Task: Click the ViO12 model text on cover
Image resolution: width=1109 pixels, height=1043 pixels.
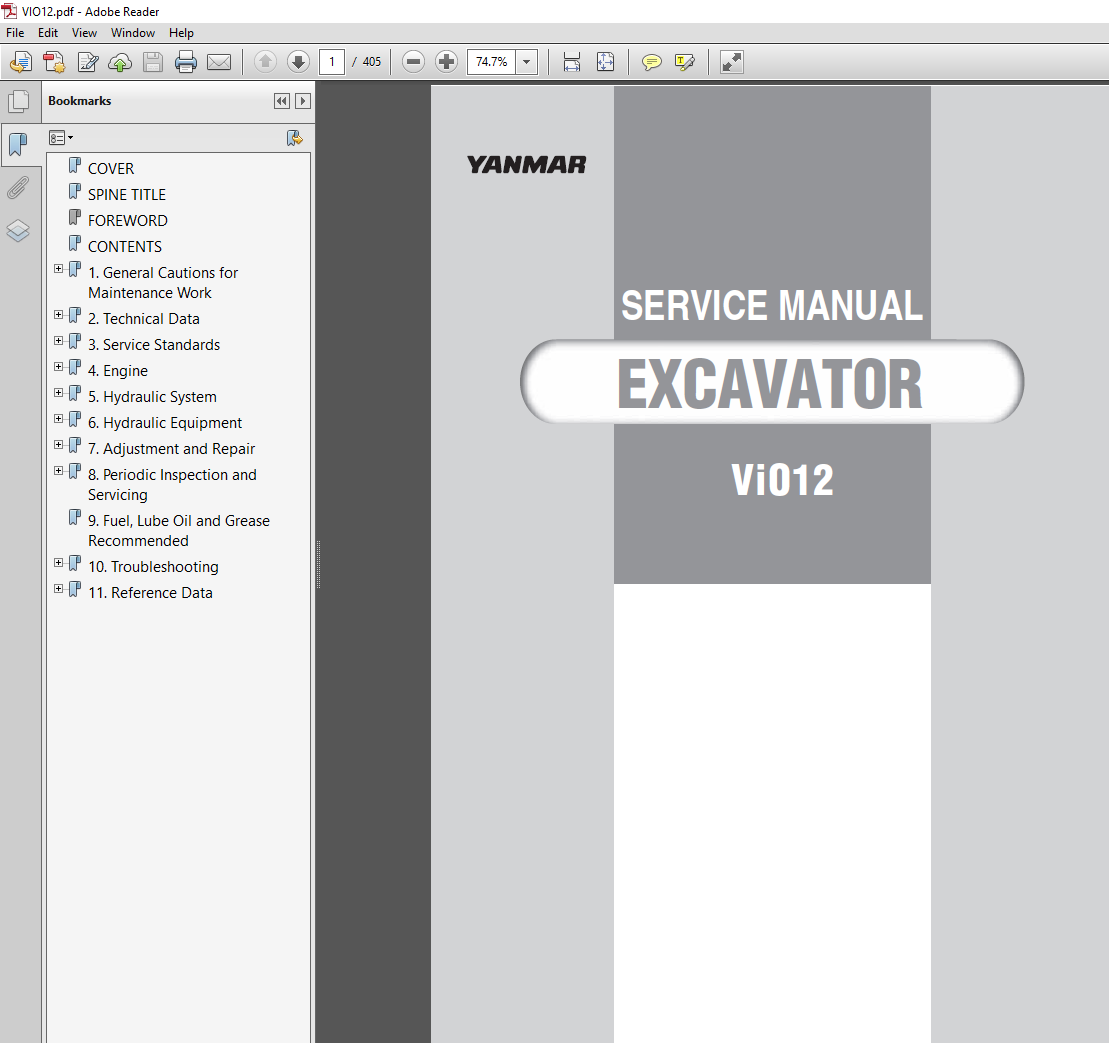Action: pos(782,480)
